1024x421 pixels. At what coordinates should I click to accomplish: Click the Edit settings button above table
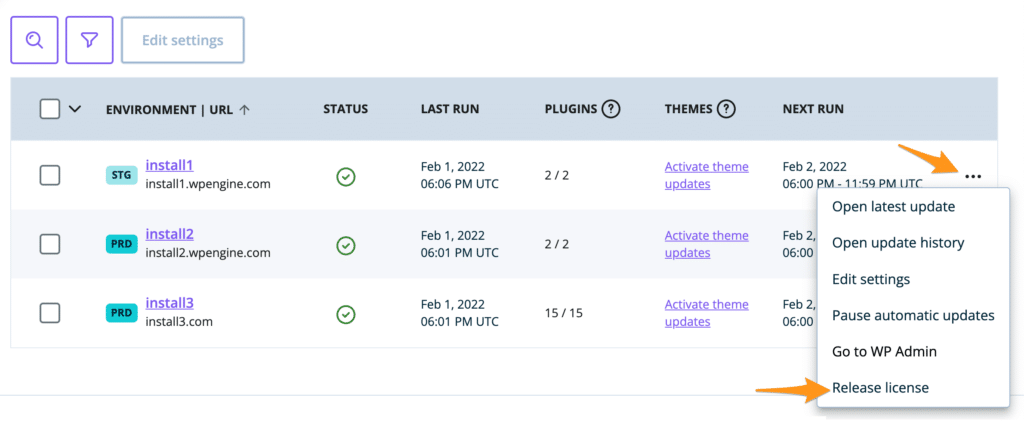[x=183, y=40]
